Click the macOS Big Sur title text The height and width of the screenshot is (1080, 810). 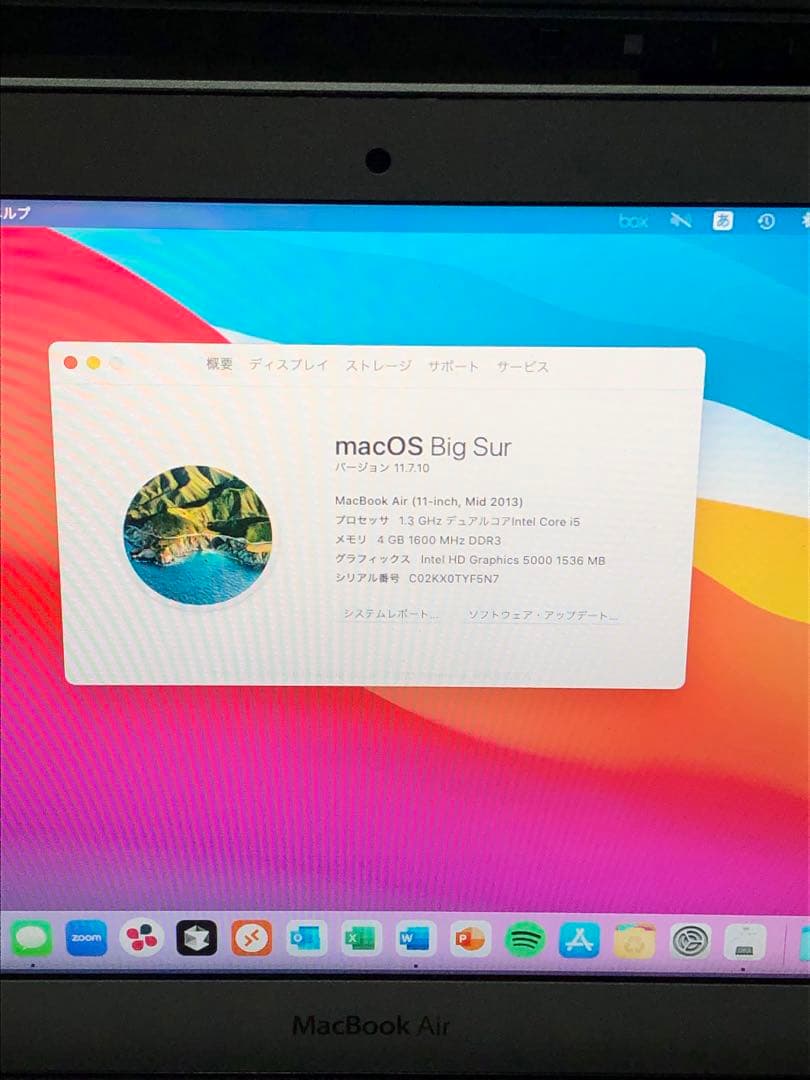tap(423, 446)
